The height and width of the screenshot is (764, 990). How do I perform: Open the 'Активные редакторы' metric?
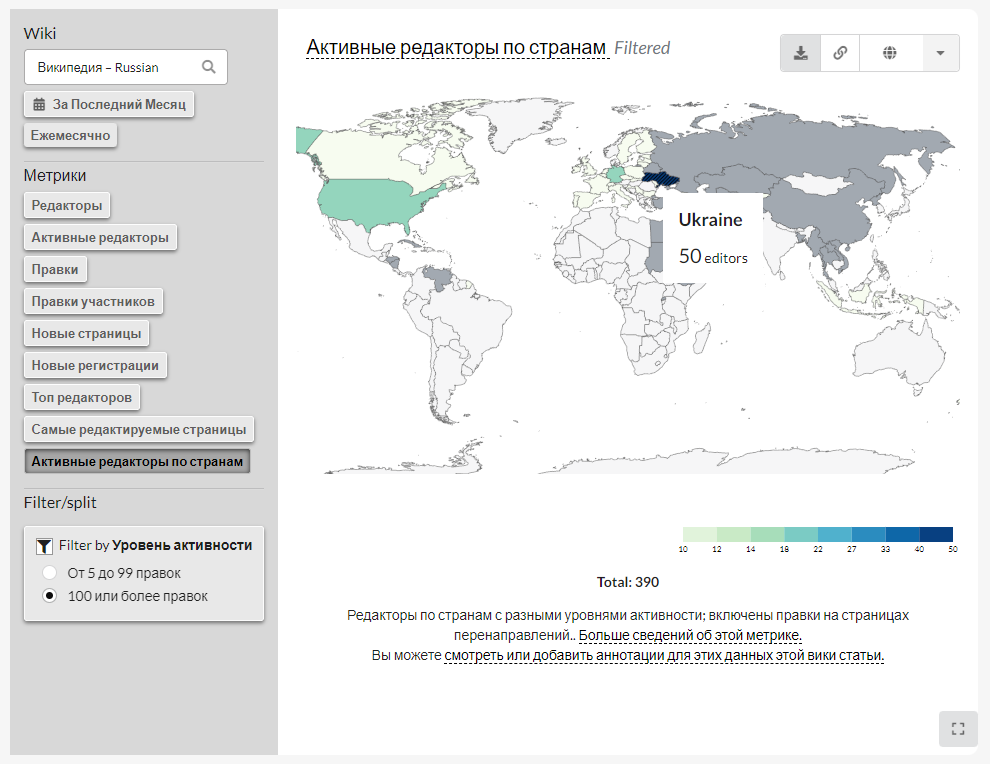[100, 237]
